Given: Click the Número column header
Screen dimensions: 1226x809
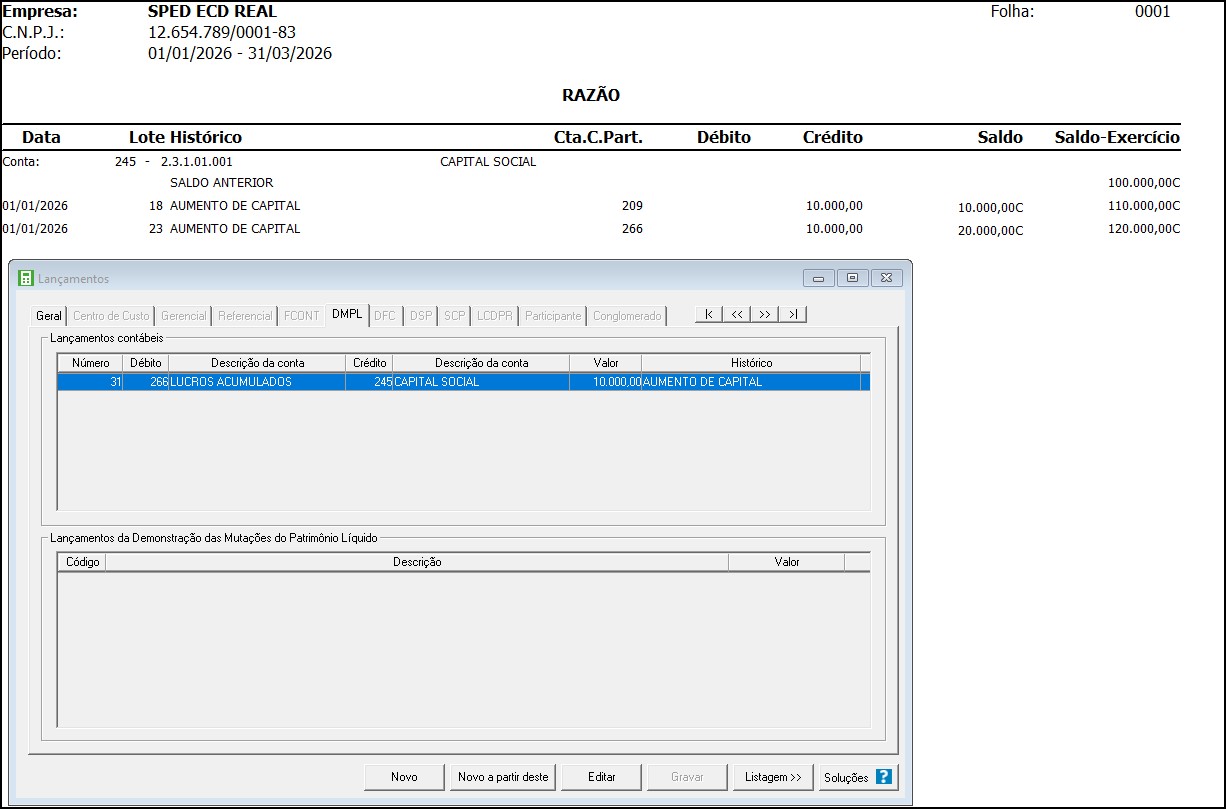Looking at the screenshot, I should point(90,363).
